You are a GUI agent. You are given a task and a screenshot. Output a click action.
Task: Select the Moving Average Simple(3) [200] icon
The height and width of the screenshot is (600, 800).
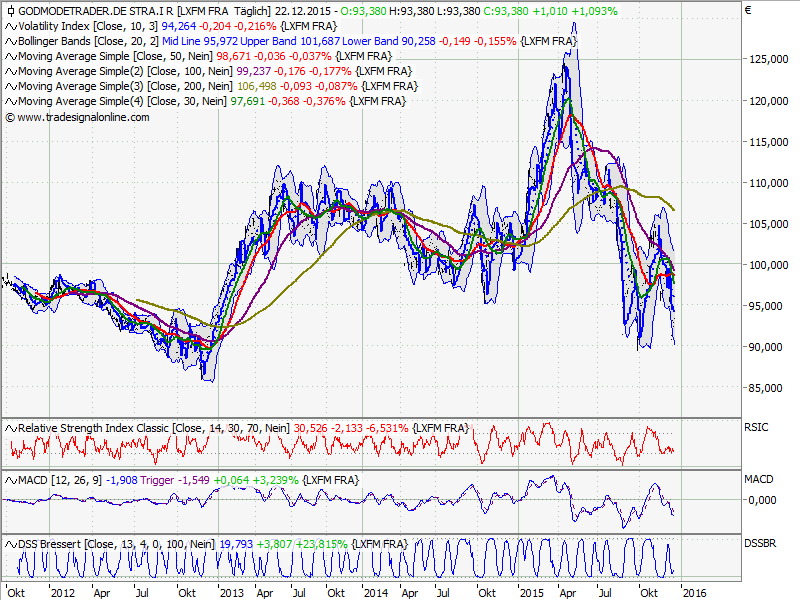(10, 86)
